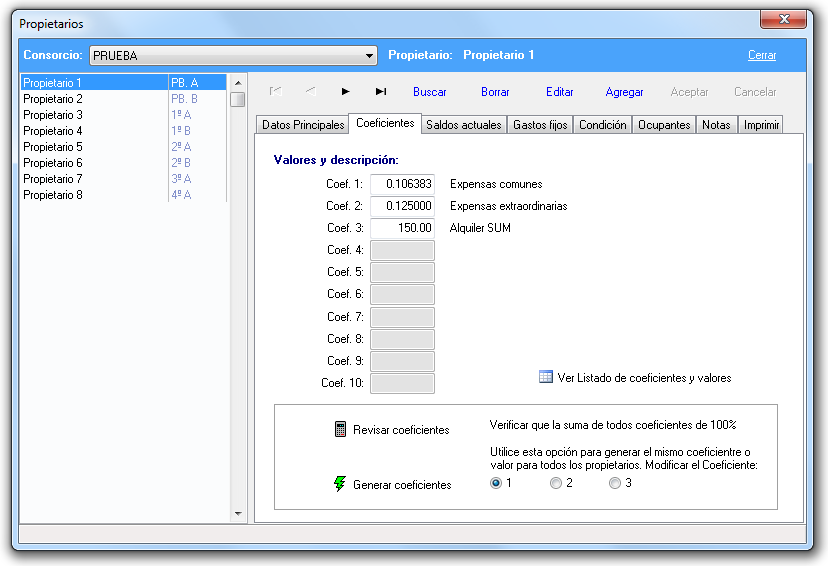Switch to Saldos actuales tab

point(463,125)
